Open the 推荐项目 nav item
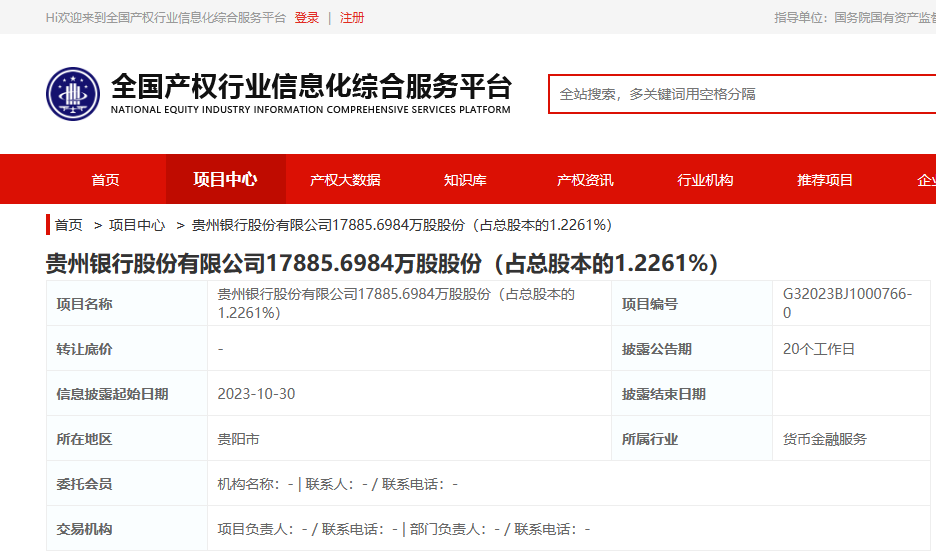This screenshot has height=553, width=936. coord(825,180)
